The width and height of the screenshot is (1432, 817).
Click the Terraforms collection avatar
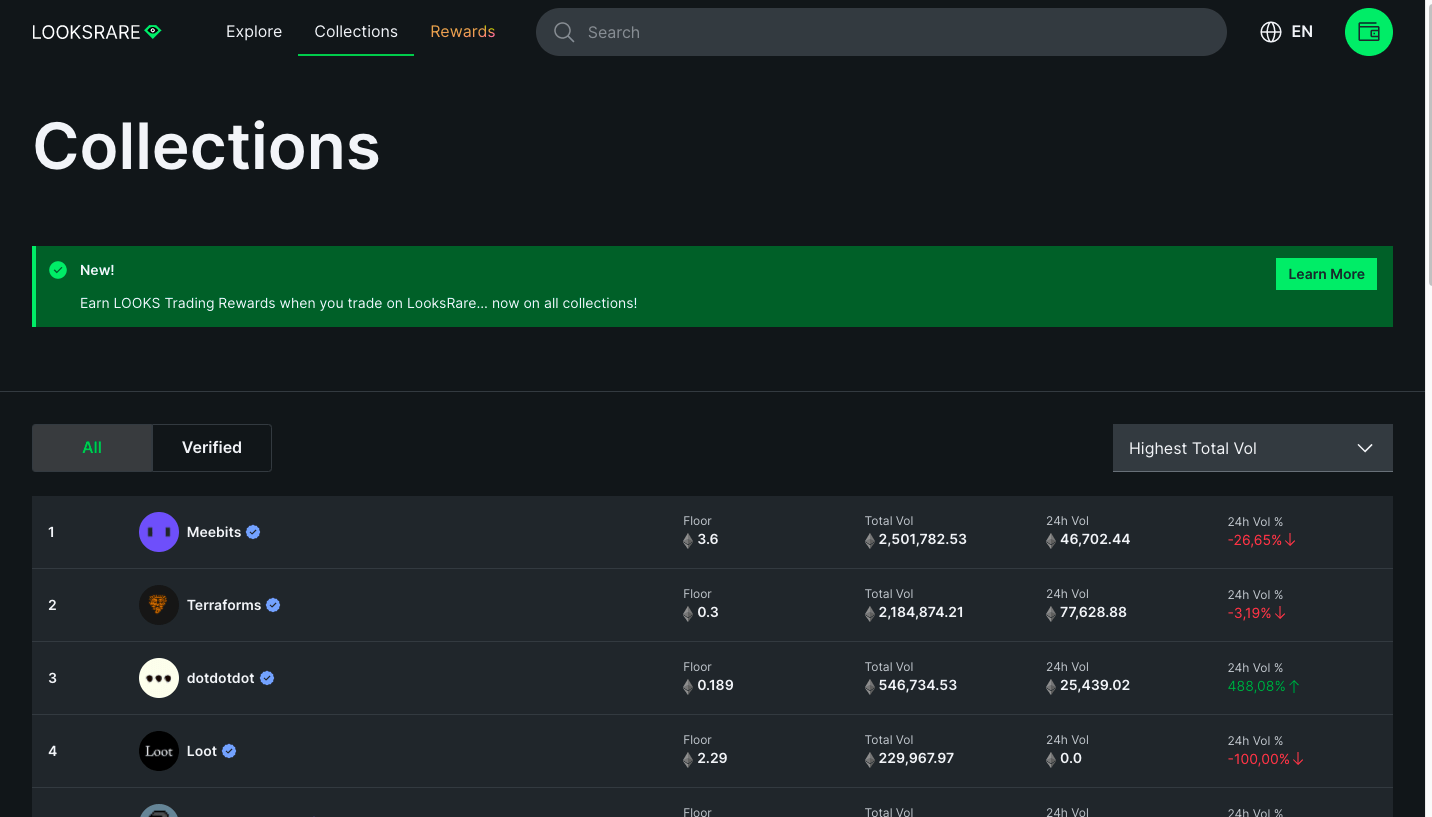[158, 605]
